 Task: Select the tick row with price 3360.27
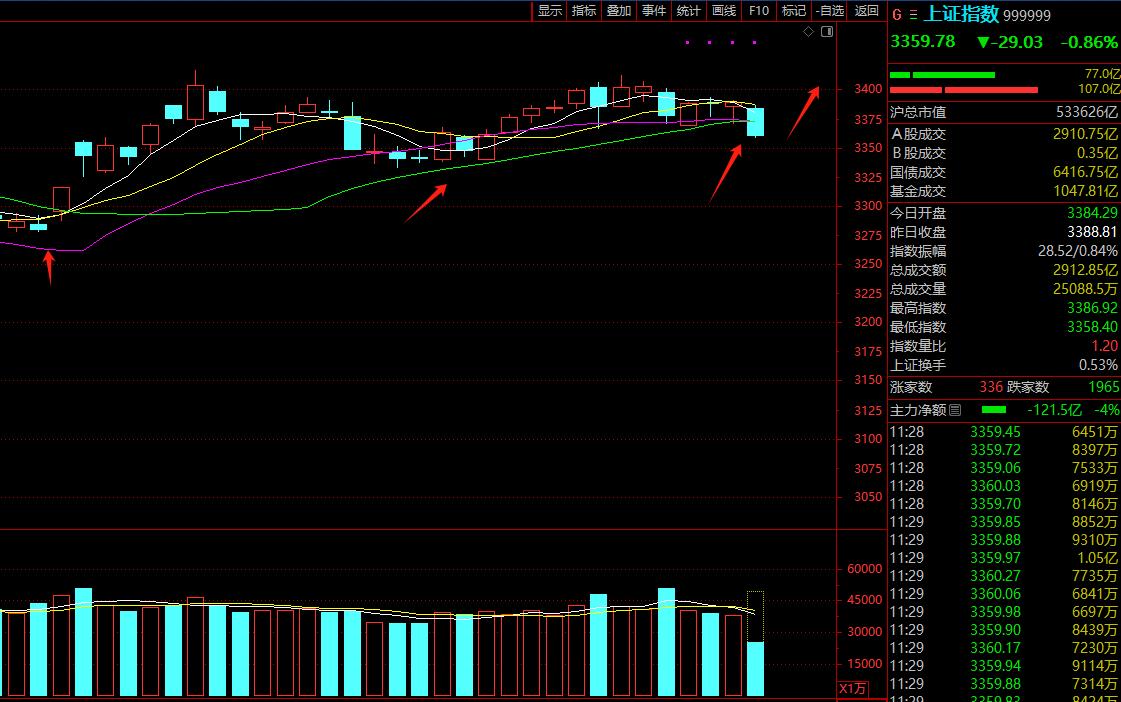[x=1004, y=575]
